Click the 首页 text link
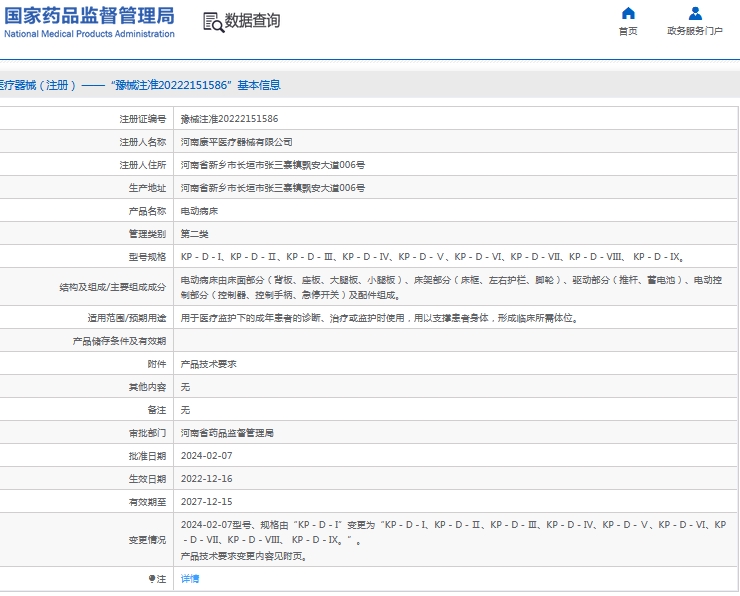The width and height of the screenshot is (740, 596). (628, 31)
